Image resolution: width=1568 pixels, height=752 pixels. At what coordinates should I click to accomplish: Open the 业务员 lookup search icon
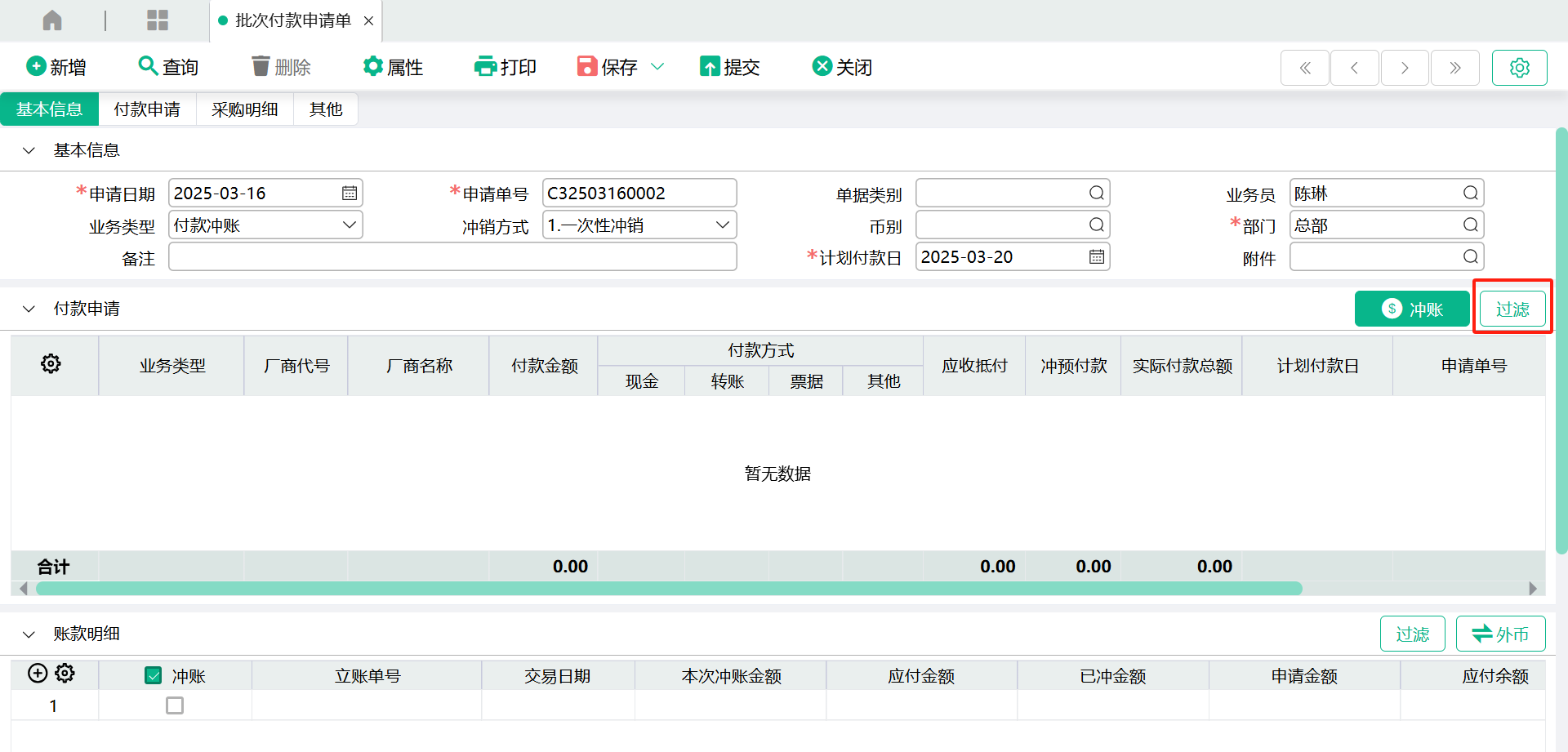[1471, 194]
